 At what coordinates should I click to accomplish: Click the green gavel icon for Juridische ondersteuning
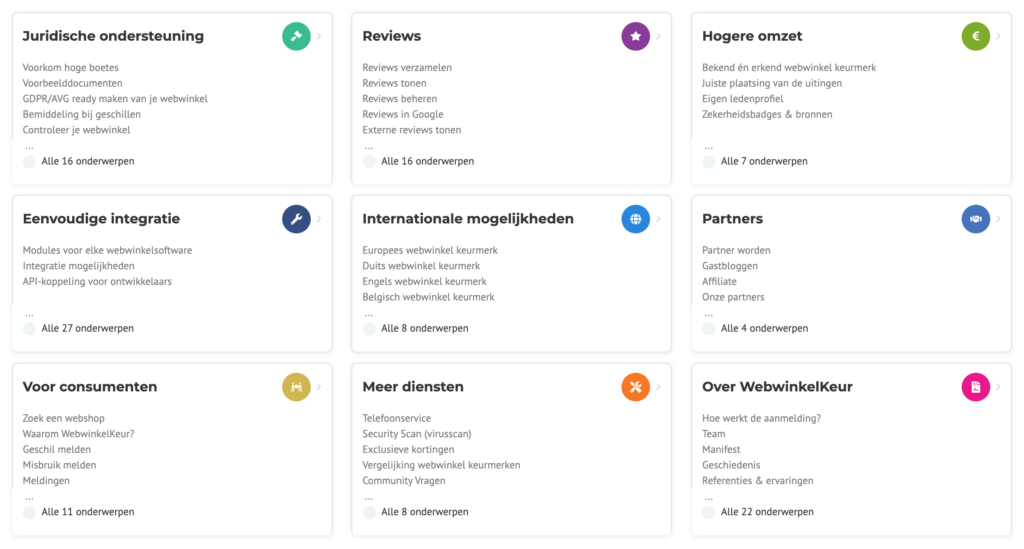(296, 37)
